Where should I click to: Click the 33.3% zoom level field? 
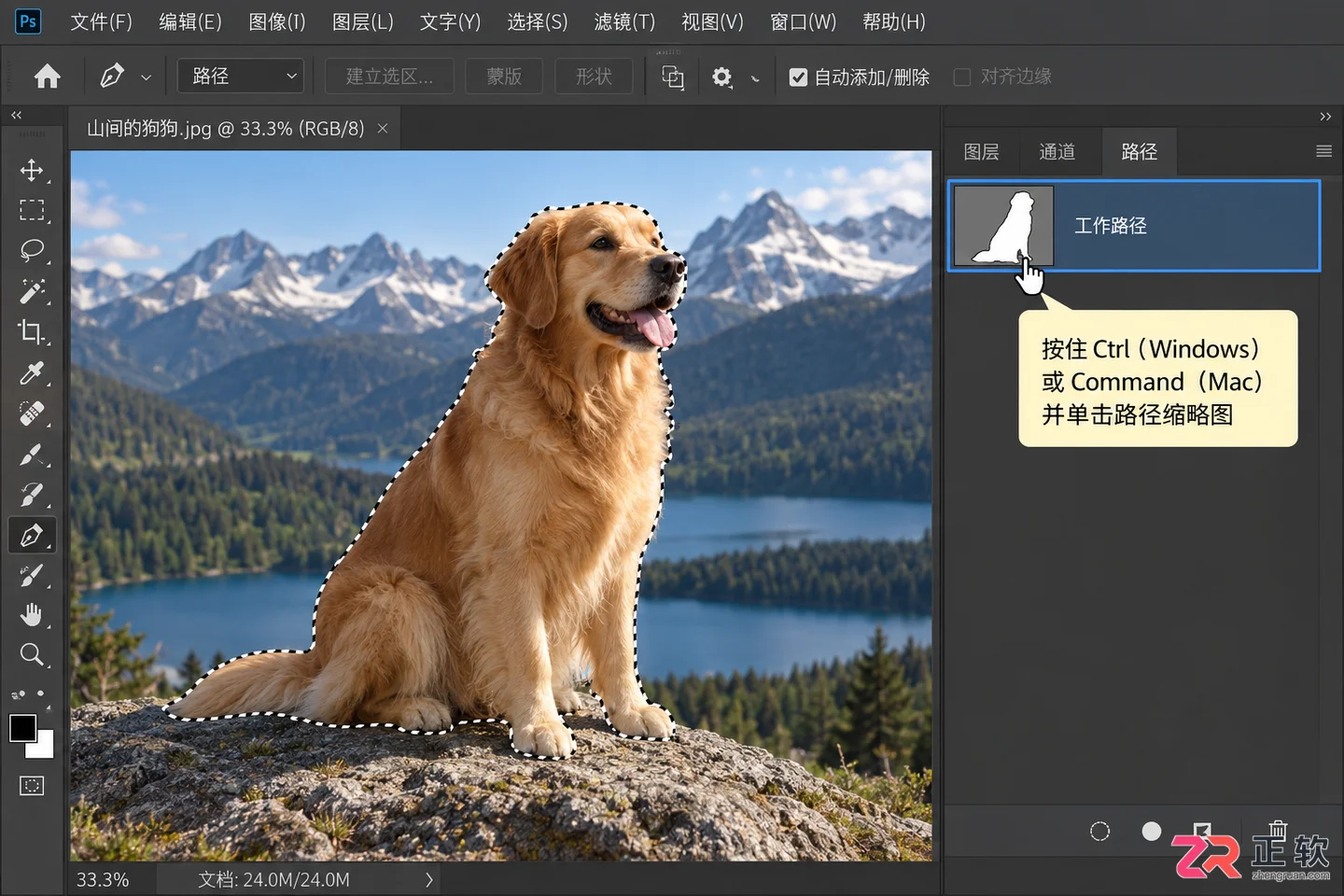click(x=103, y=879)
